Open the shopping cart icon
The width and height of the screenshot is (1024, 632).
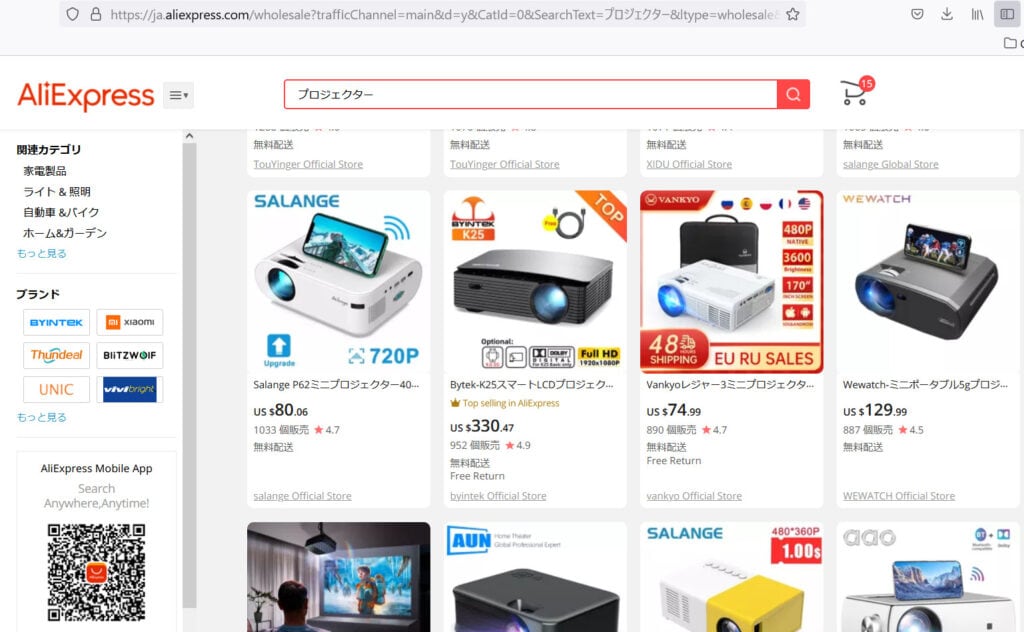tap(856, 92)
